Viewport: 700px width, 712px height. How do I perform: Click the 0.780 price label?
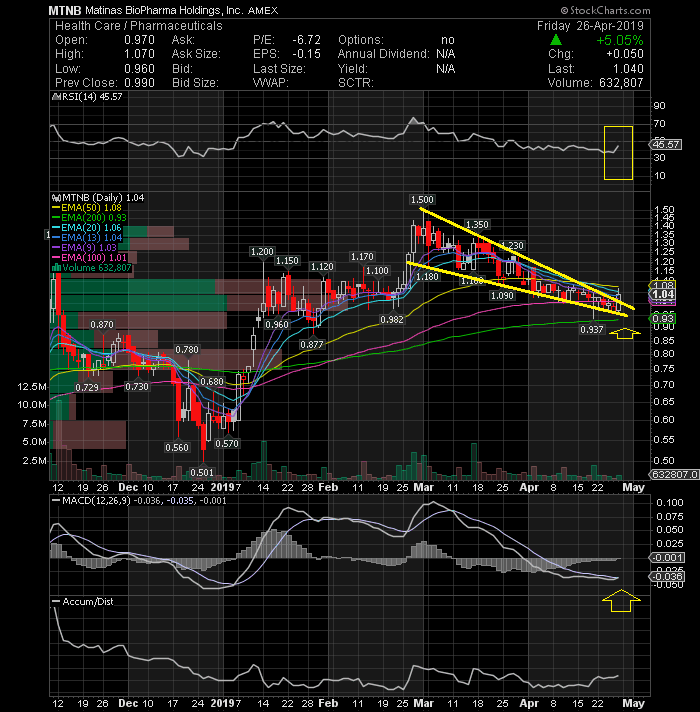(187, 350)
